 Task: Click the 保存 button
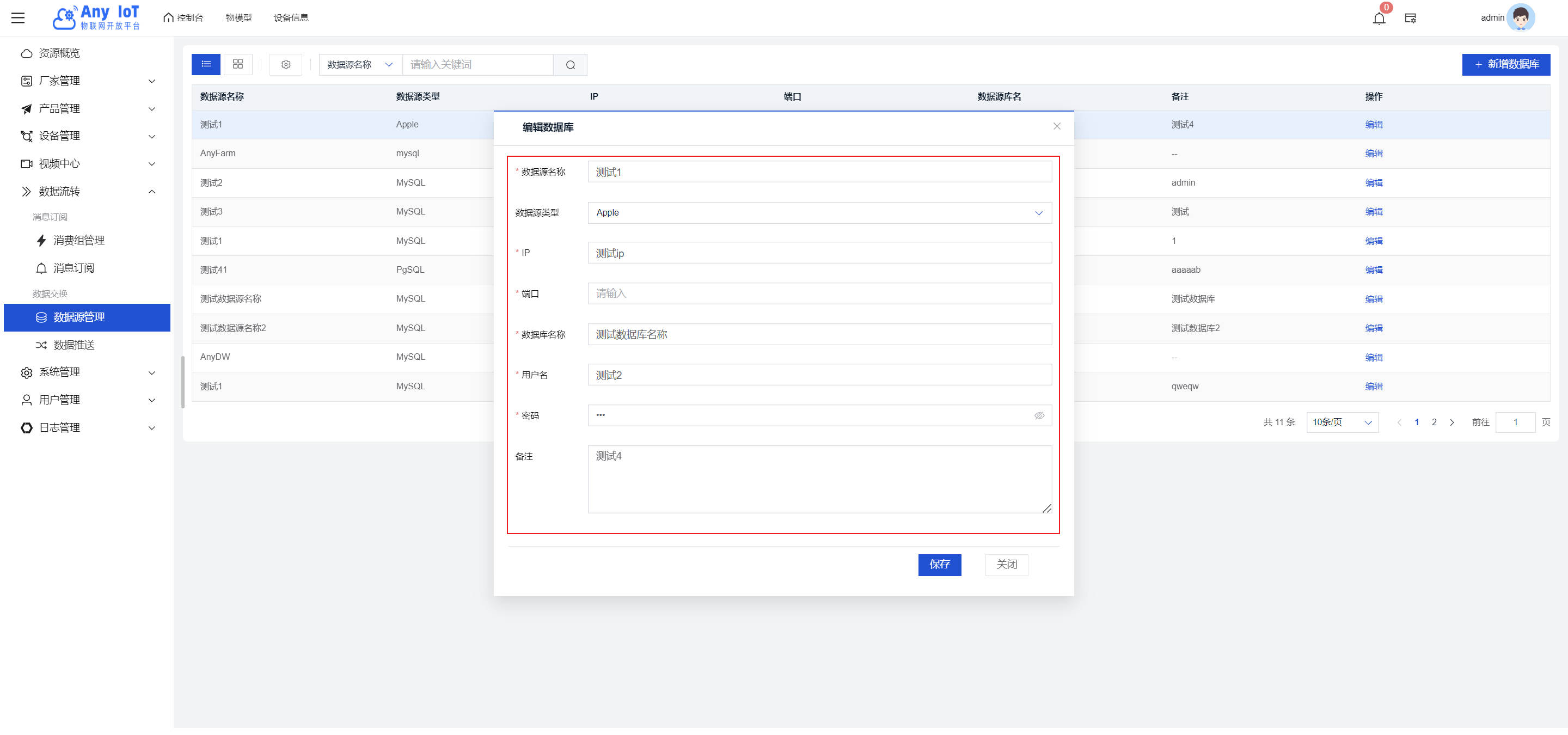coord(939,565)
